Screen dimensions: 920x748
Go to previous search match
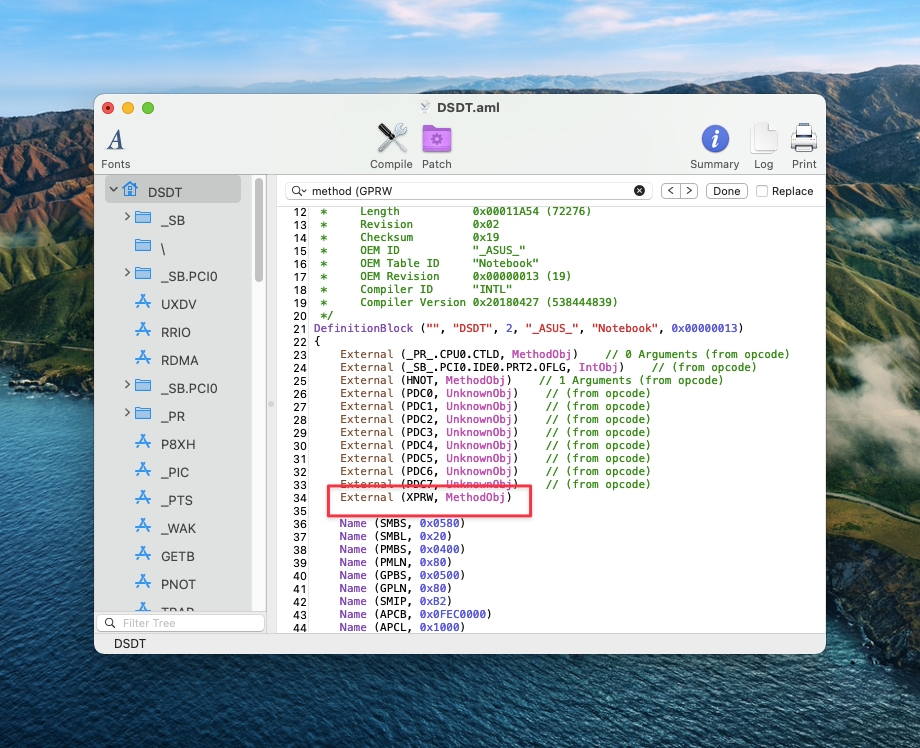671,191
